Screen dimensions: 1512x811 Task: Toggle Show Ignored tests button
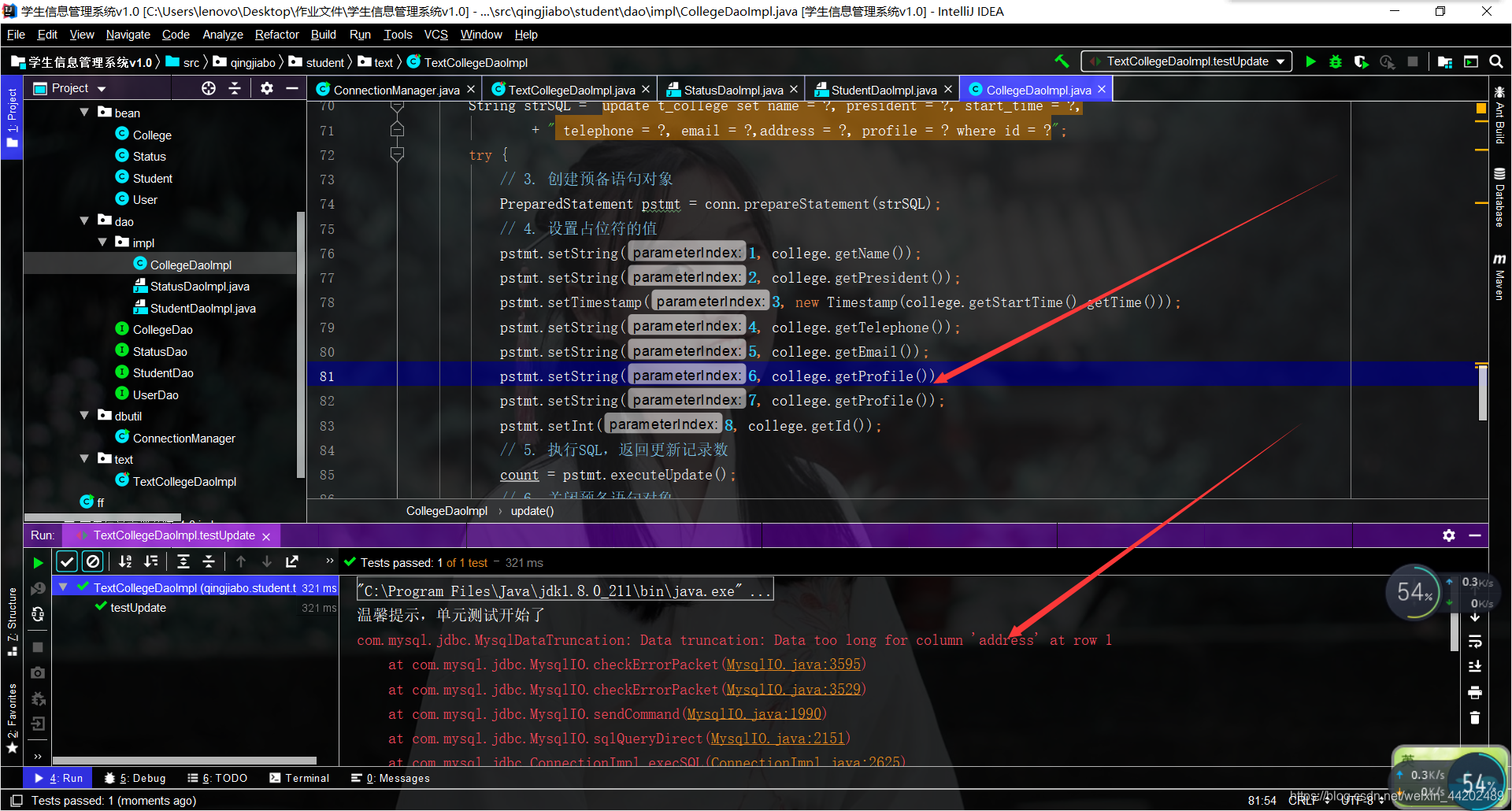pyautogui.click(x=93, y=561)
